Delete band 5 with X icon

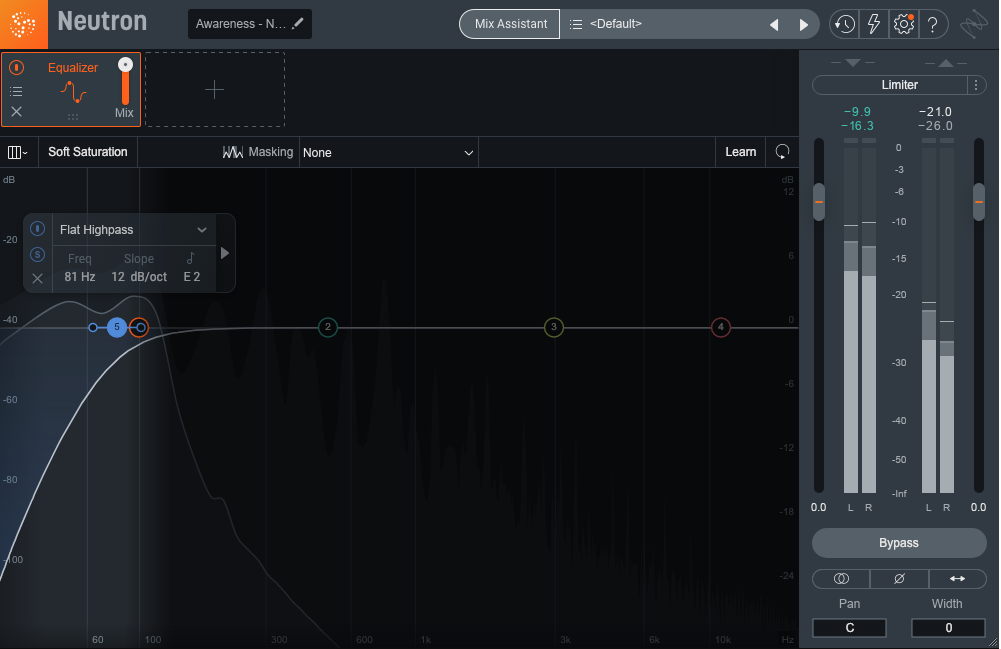click(38, 278)
